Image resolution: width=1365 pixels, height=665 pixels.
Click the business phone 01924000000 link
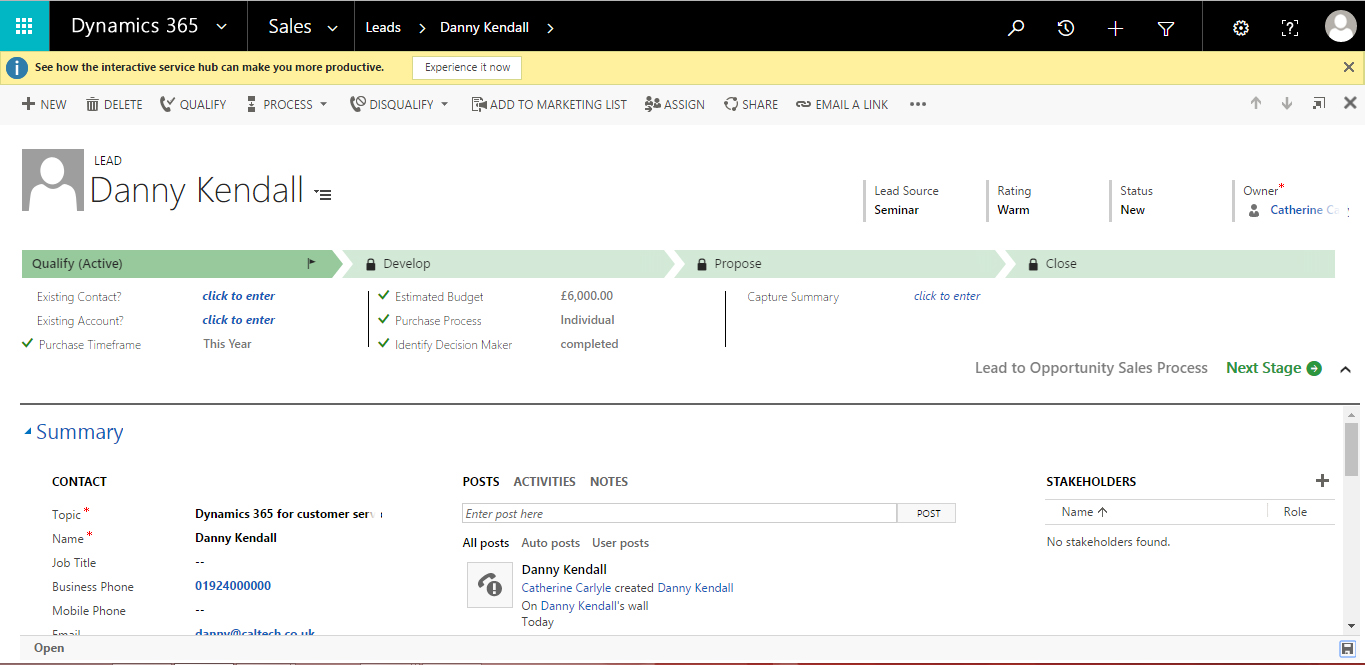click(x=233, y=586)
